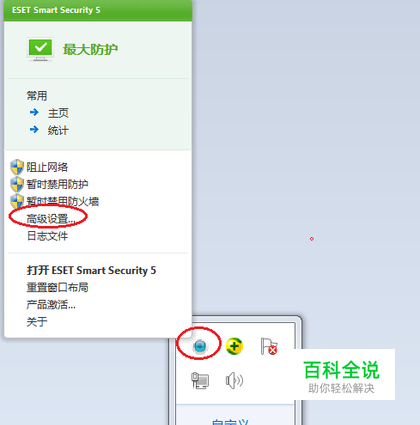Open 日志文件 from the menu

click(47, 236)
